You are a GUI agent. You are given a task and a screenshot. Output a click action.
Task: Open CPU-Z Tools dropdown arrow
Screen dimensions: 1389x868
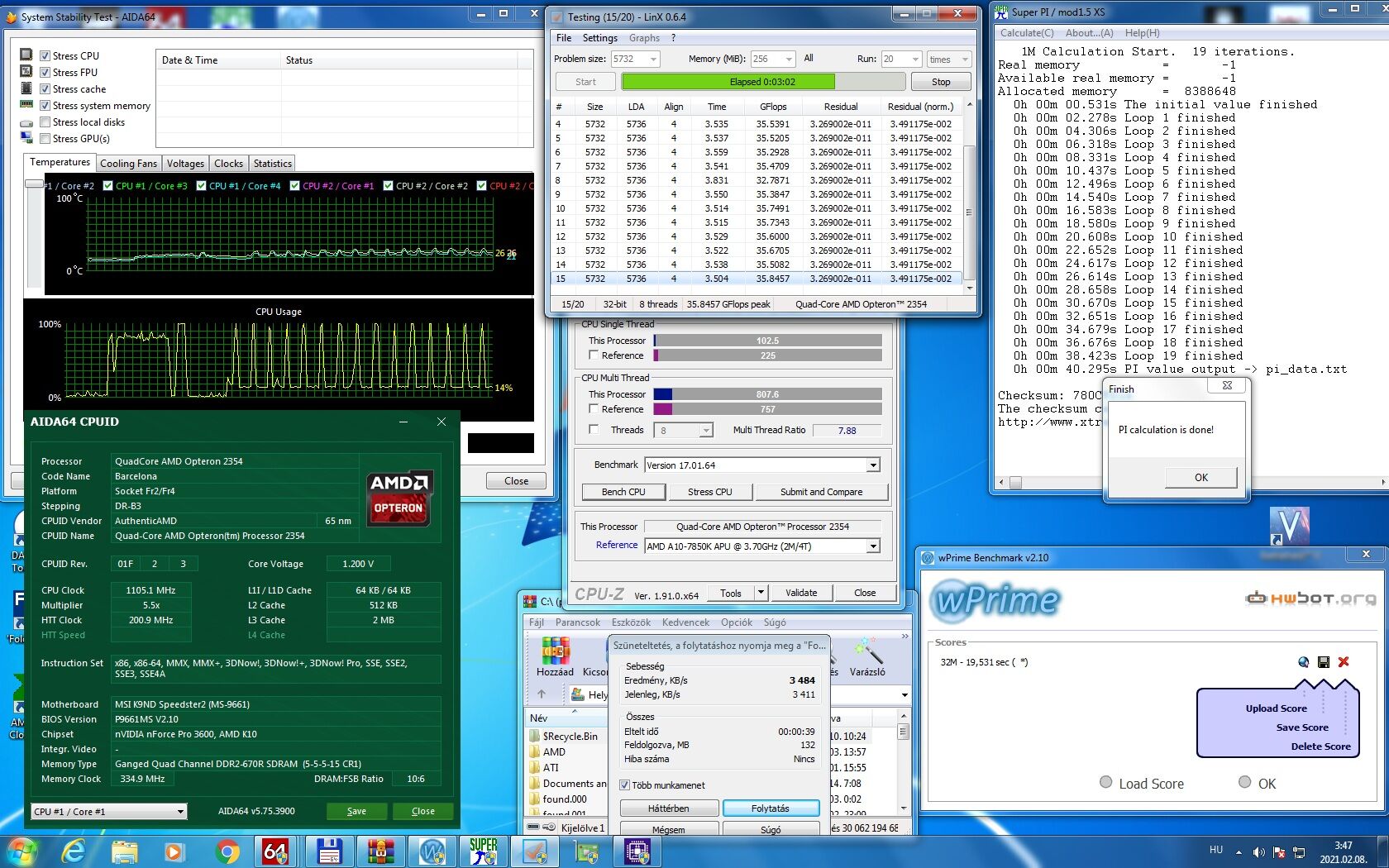pyautogui.click(x=761, y=593)
